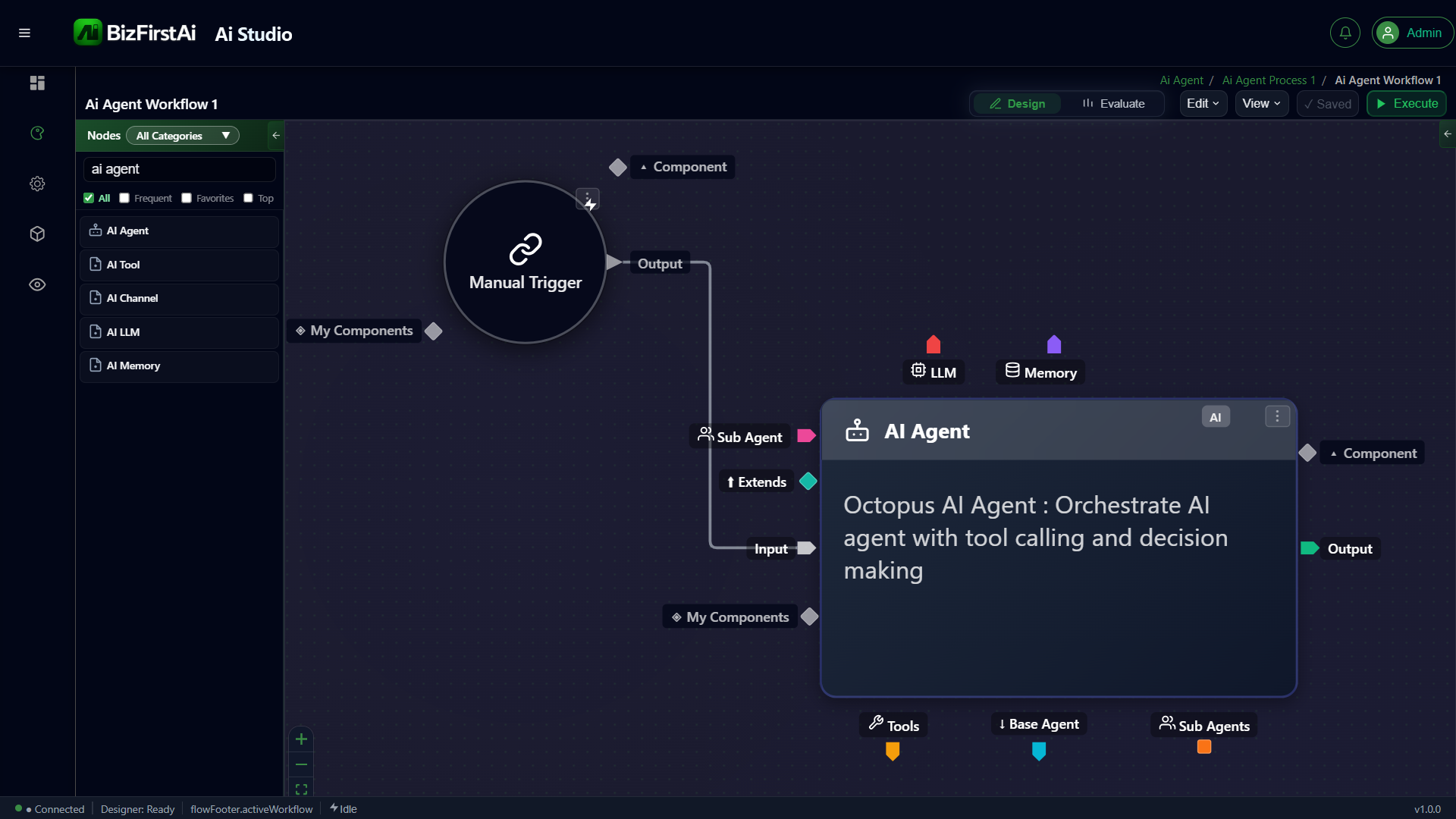1456x819 pixels.
Task: Open the brain icon in sidebar
Action: tap(37, 133)
